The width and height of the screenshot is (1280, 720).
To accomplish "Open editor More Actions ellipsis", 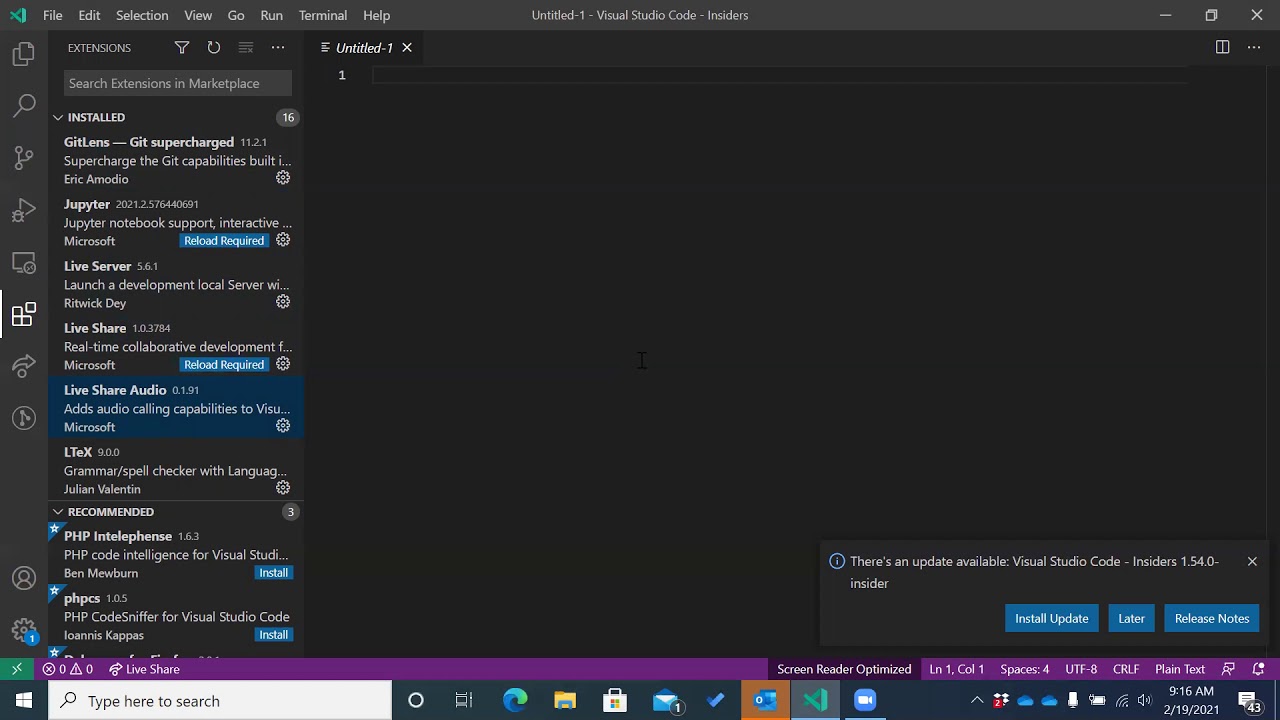I will (1254, 47).
